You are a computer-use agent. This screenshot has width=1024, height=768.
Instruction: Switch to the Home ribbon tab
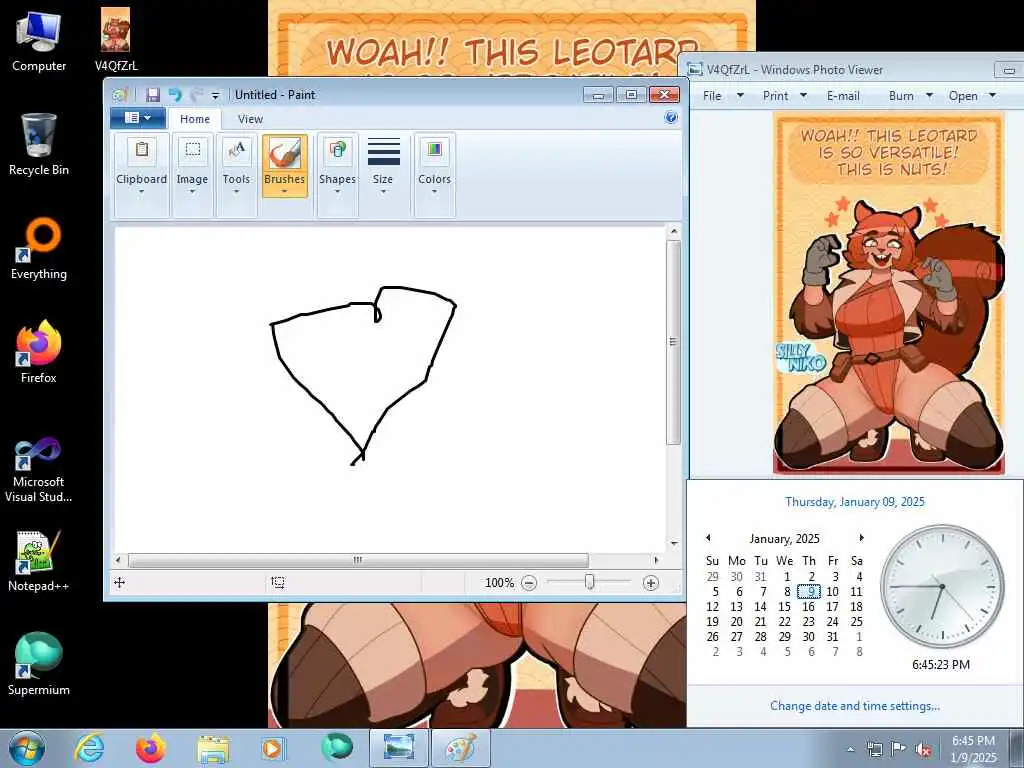click(x=195, y=119)
